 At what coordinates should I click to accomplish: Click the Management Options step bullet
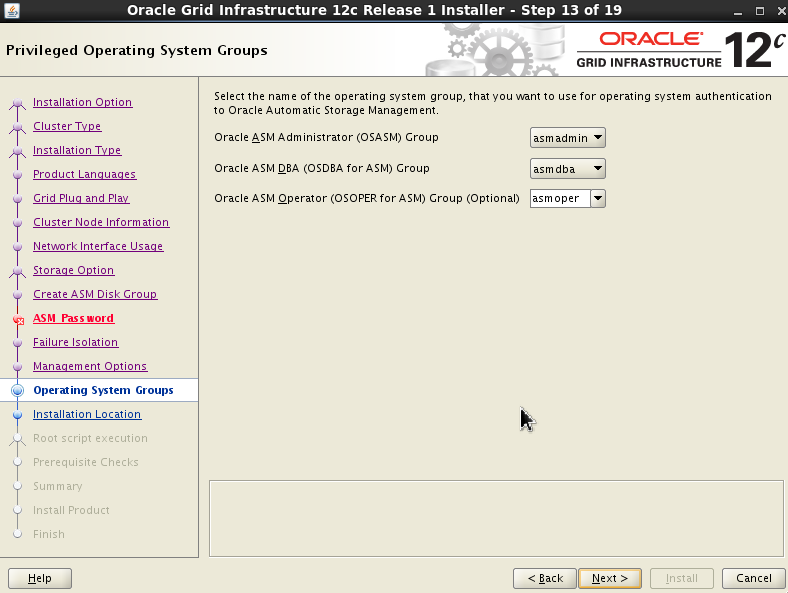pos(18,367)
